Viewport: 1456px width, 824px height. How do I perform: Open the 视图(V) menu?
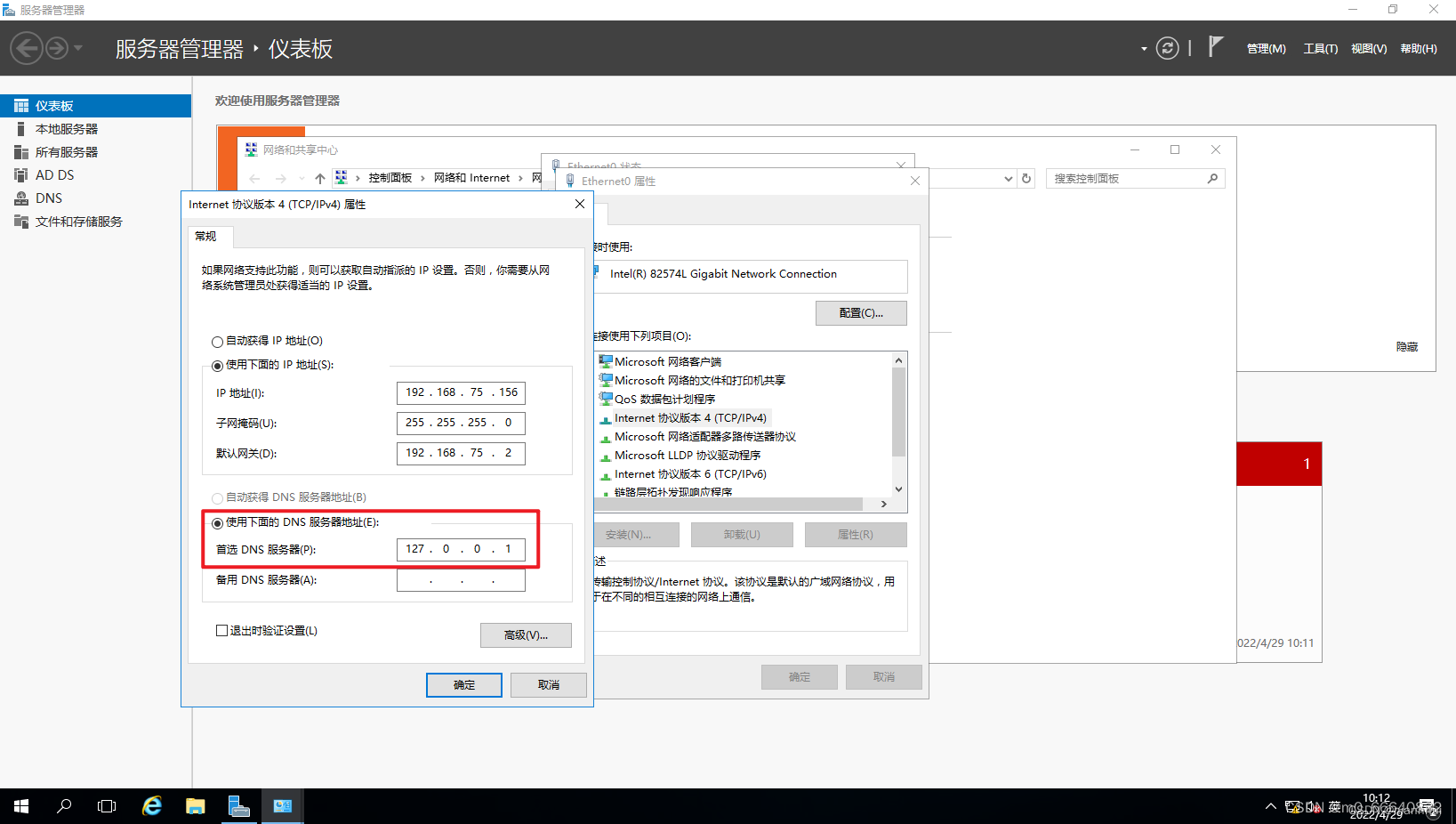1369,49
